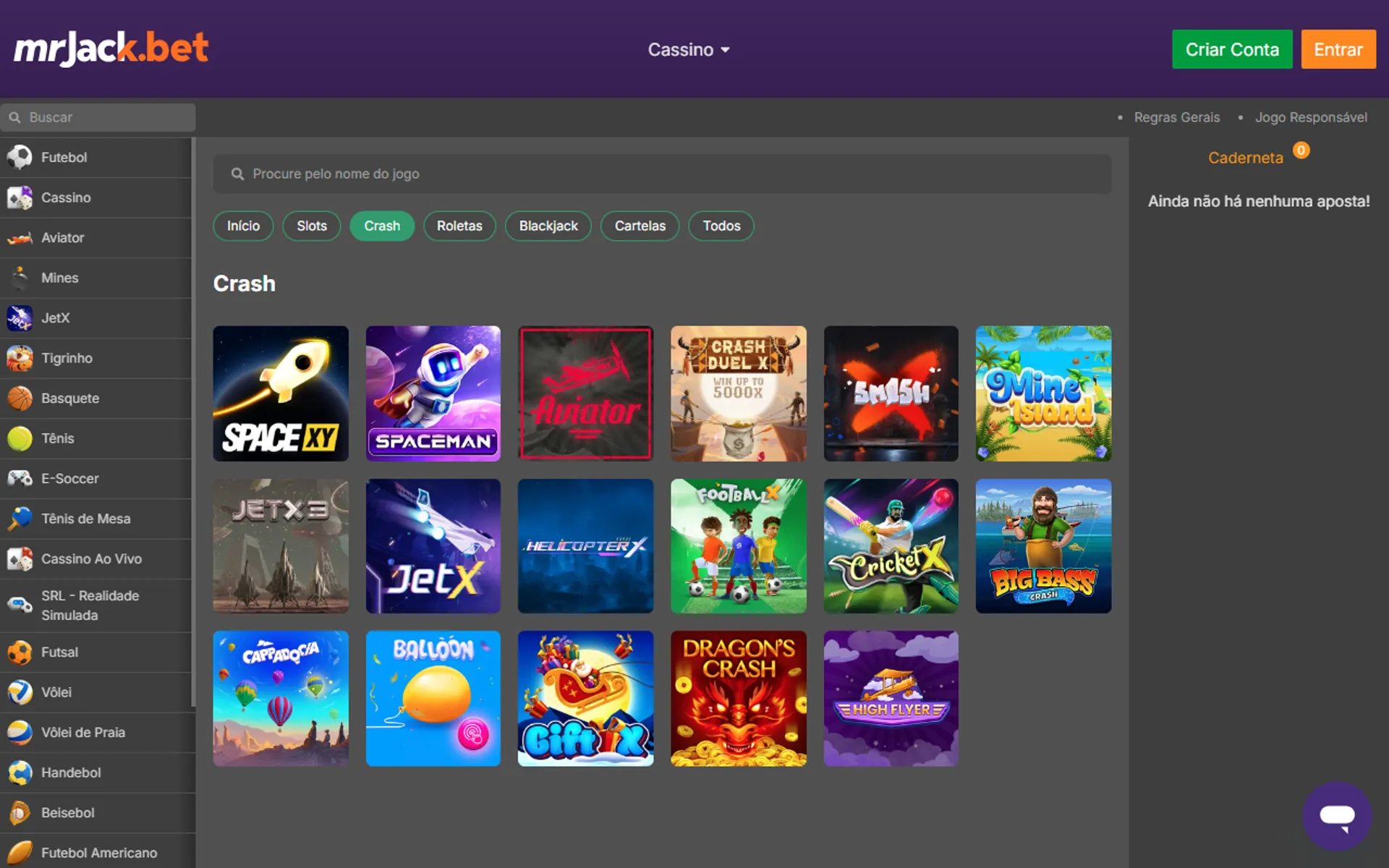Open the Crash Duel X game thumbnail

(739, 393)
